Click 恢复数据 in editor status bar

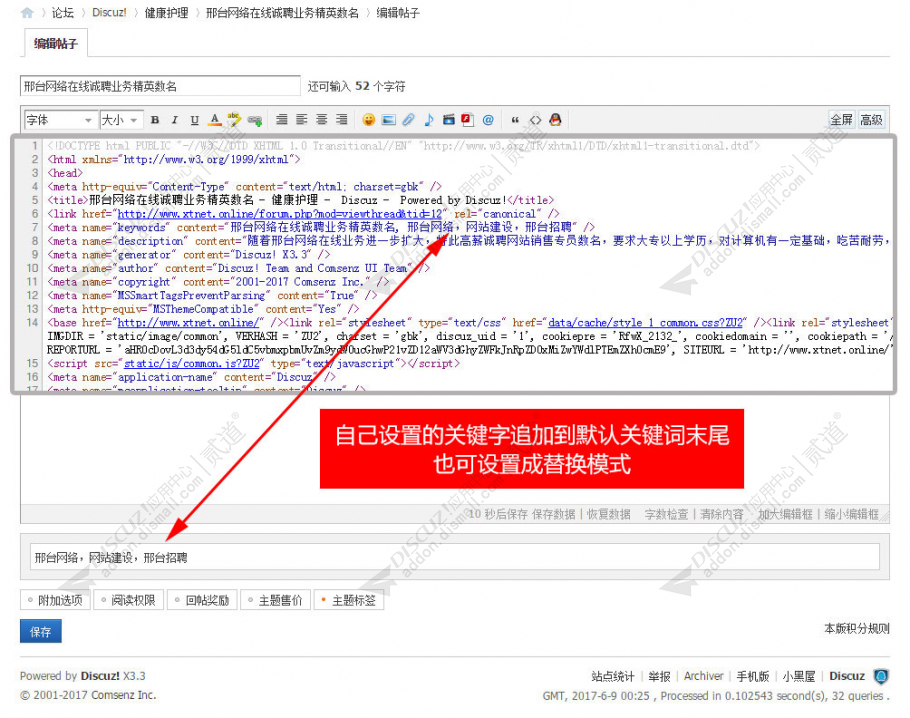pyautogui.click(x=609, y=514)
